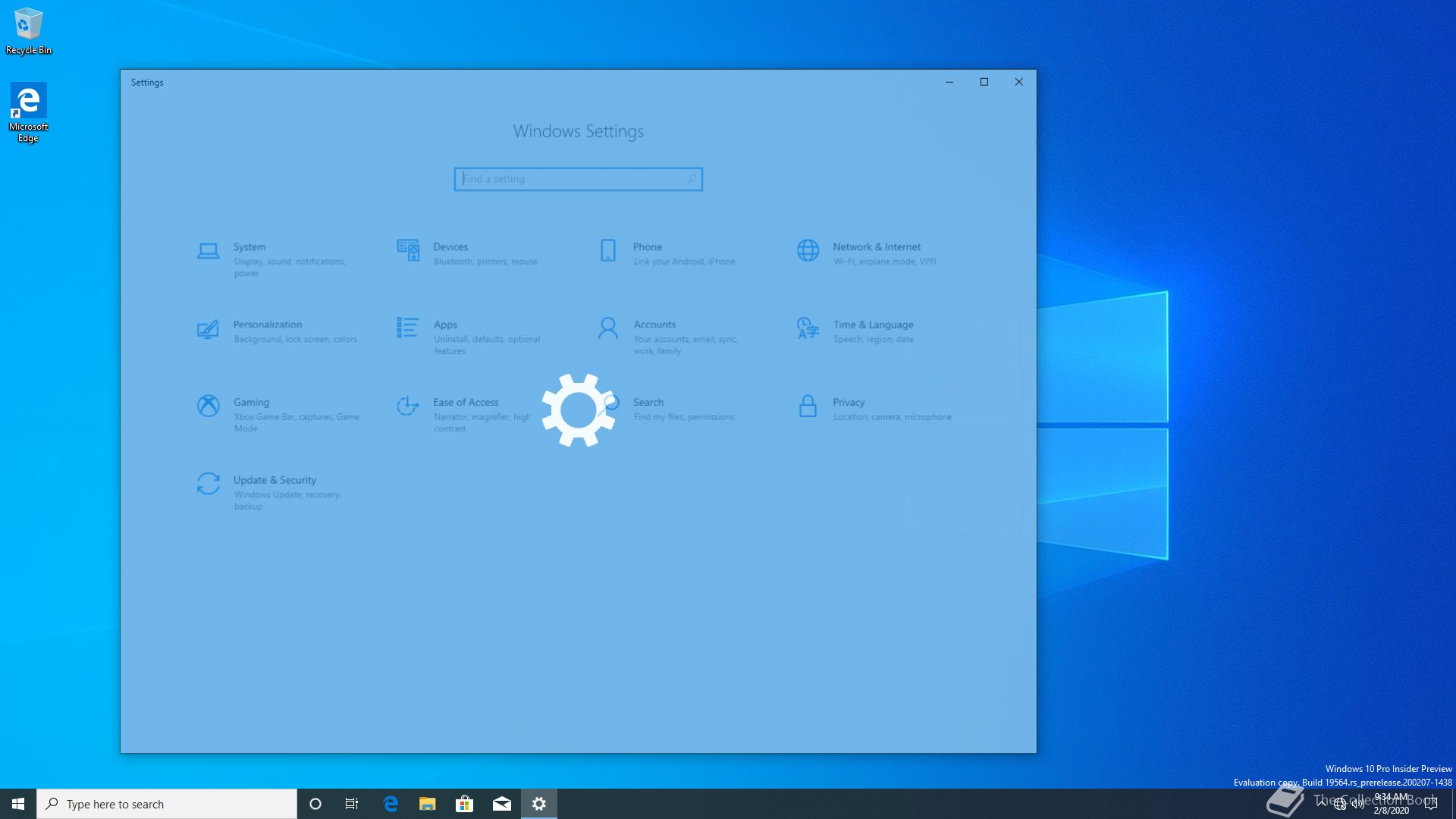1456x819 pixels.
Task: Click the magnifier icon in Find a setting
Action: [x=692, y=179]
